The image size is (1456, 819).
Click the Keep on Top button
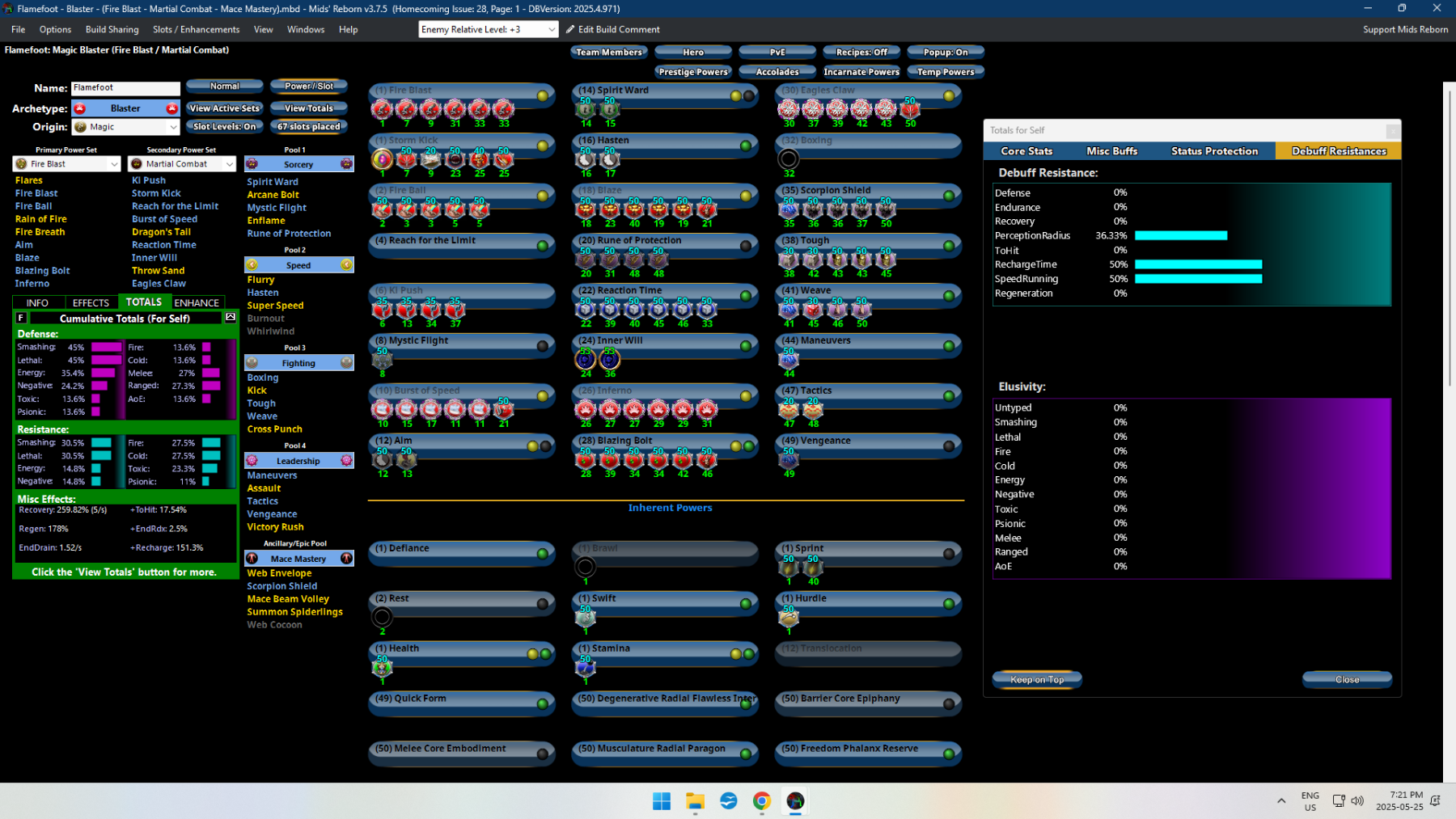[x=1037, y=679]
